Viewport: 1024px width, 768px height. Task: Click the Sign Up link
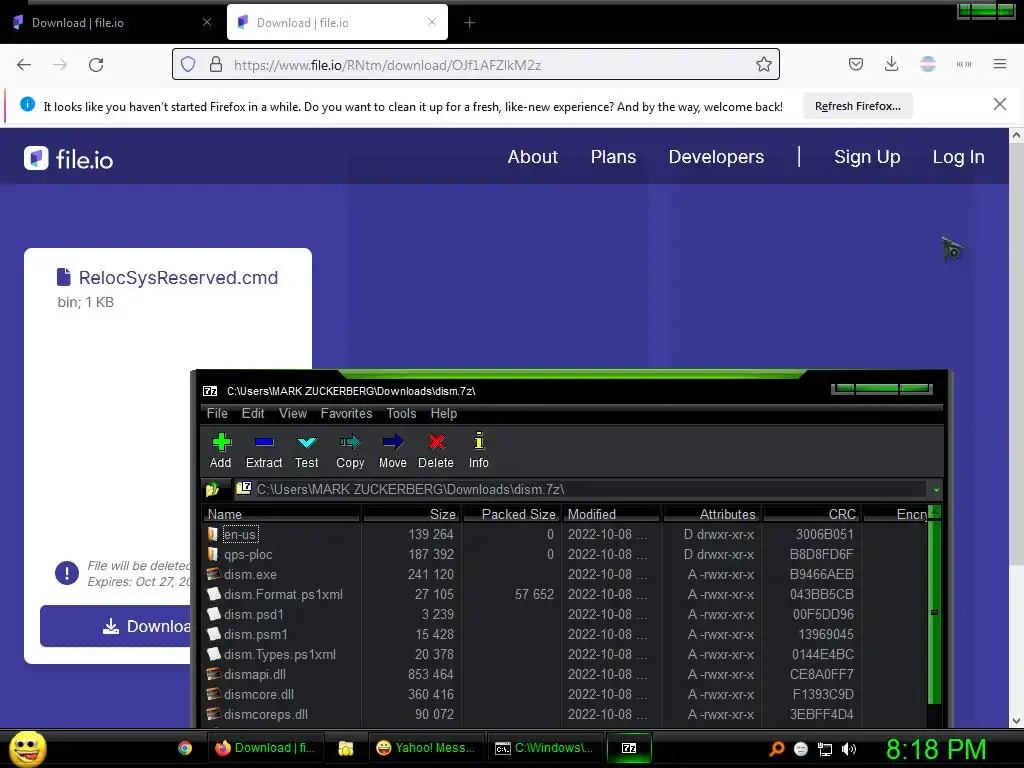(x=867, y=157)
